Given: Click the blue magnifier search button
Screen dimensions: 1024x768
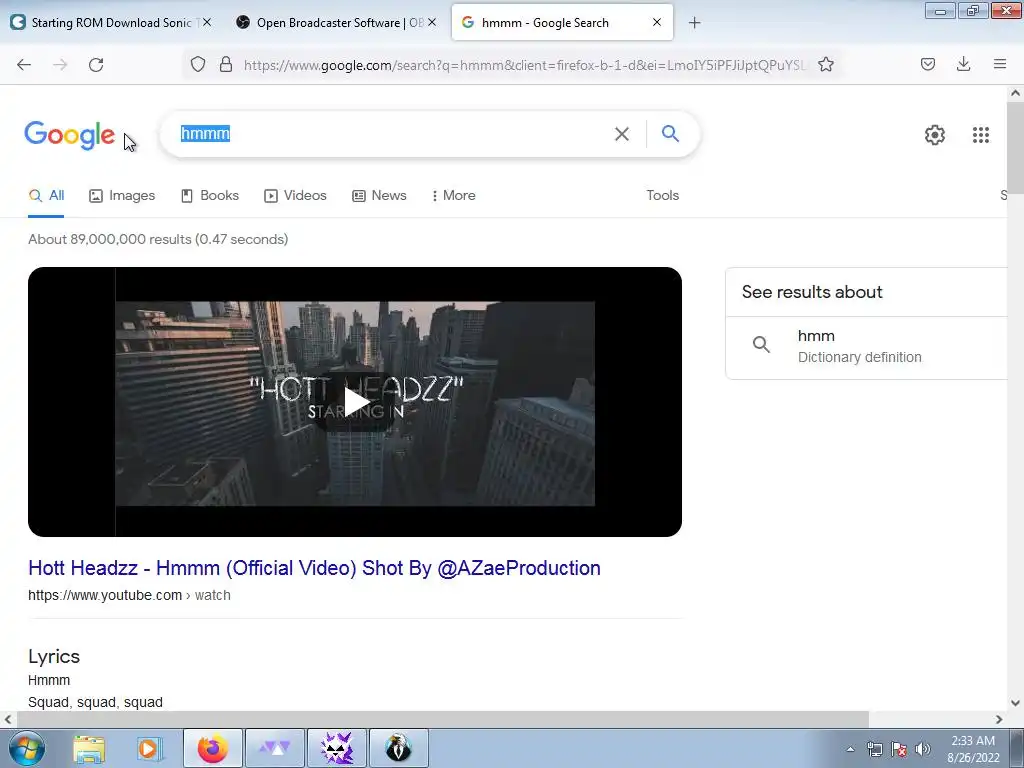Looking at the screenshot, I should pos(670,134).
